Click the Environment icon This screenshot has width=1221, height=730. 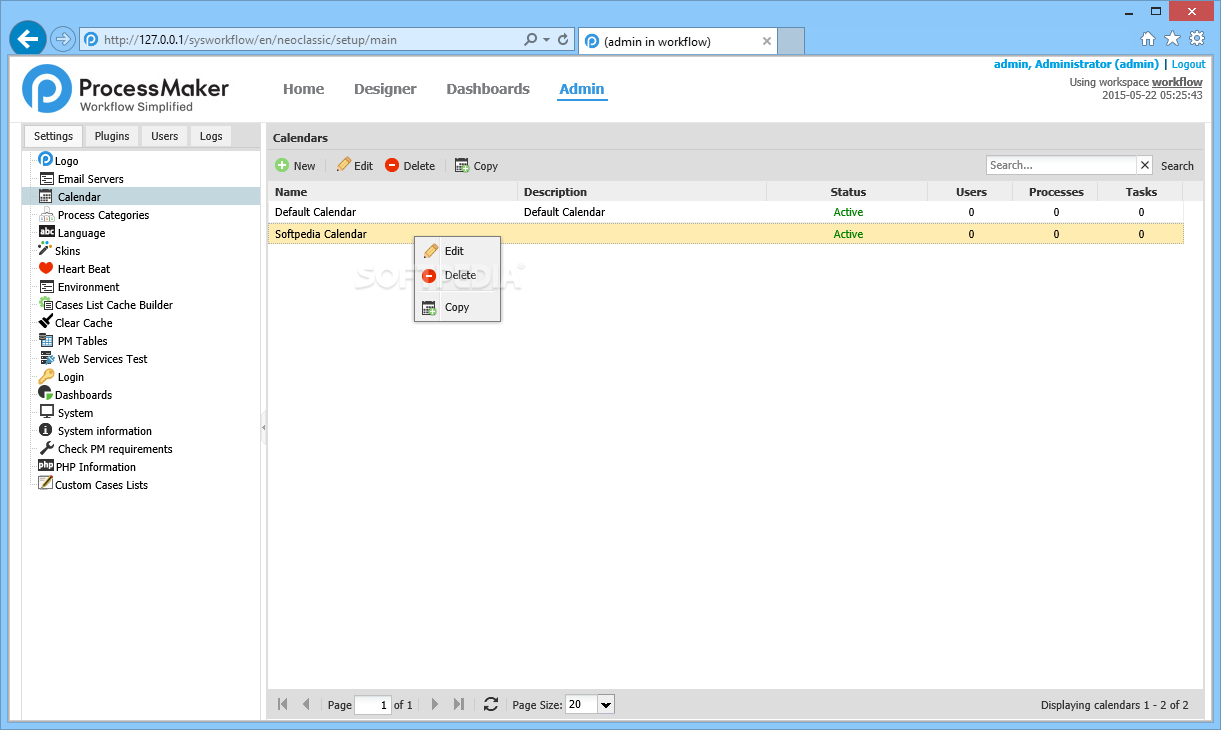pyautogui.click(x=46, y=286)
